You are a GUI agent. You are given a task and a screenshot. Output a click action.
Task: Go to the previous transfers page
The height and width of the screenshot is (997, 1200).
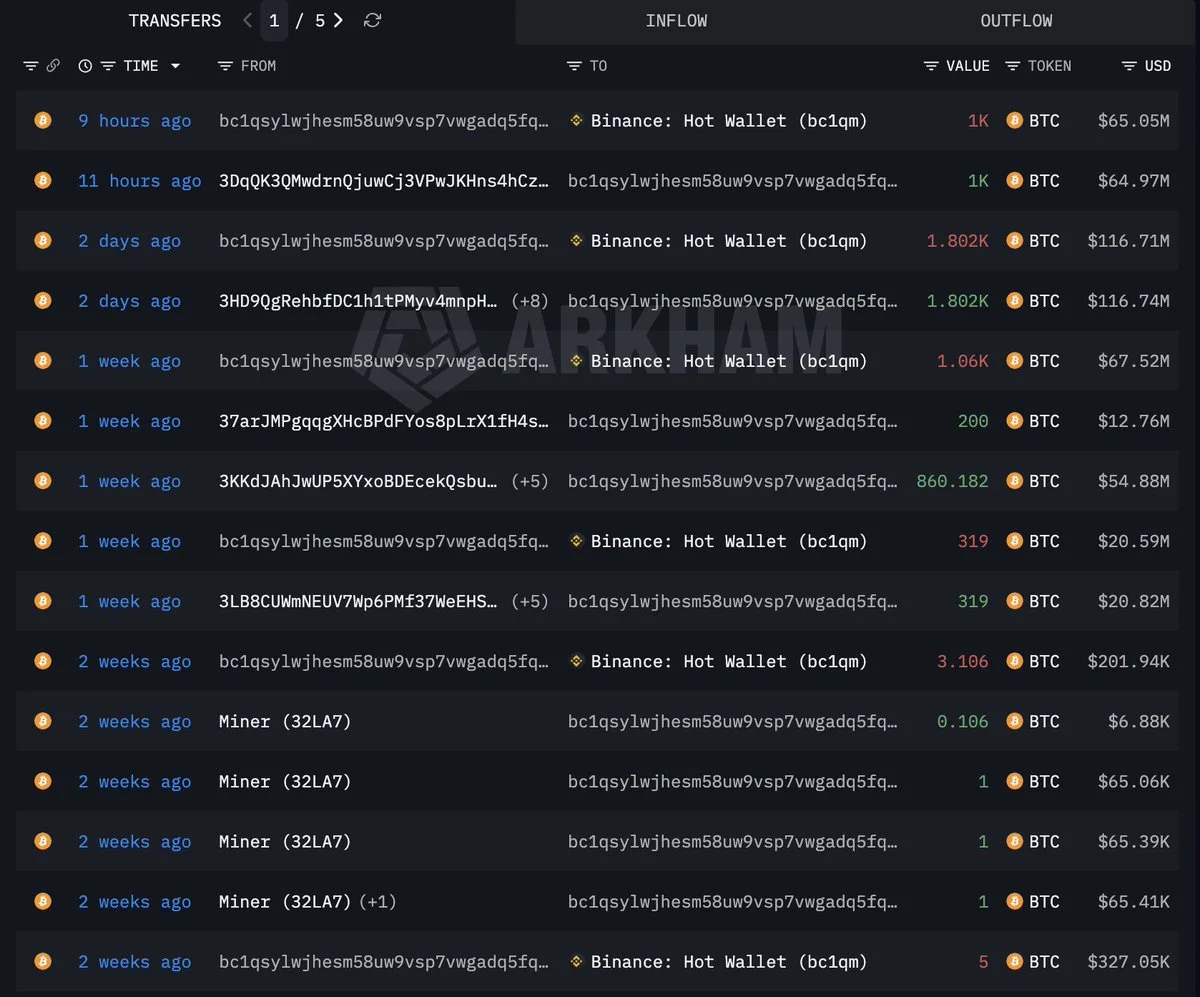(248, 20)
